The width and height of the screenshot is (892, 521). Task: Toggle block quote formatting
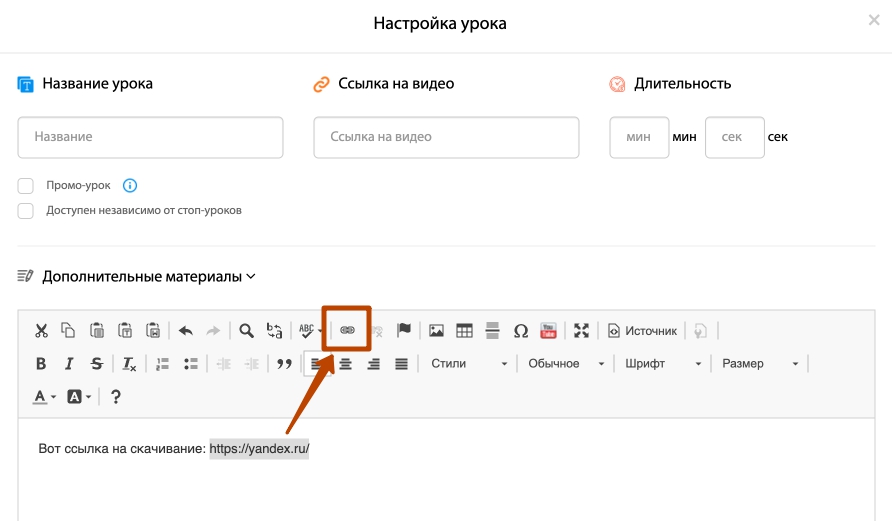coord(284,363)
